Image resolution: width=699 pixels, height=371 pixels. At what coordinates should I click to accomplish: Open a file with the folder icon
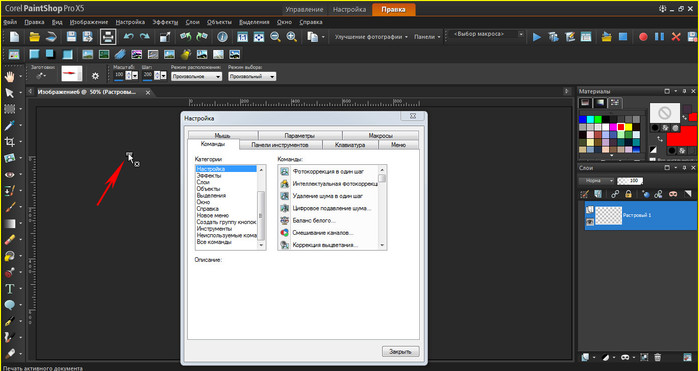click(34, 37)
